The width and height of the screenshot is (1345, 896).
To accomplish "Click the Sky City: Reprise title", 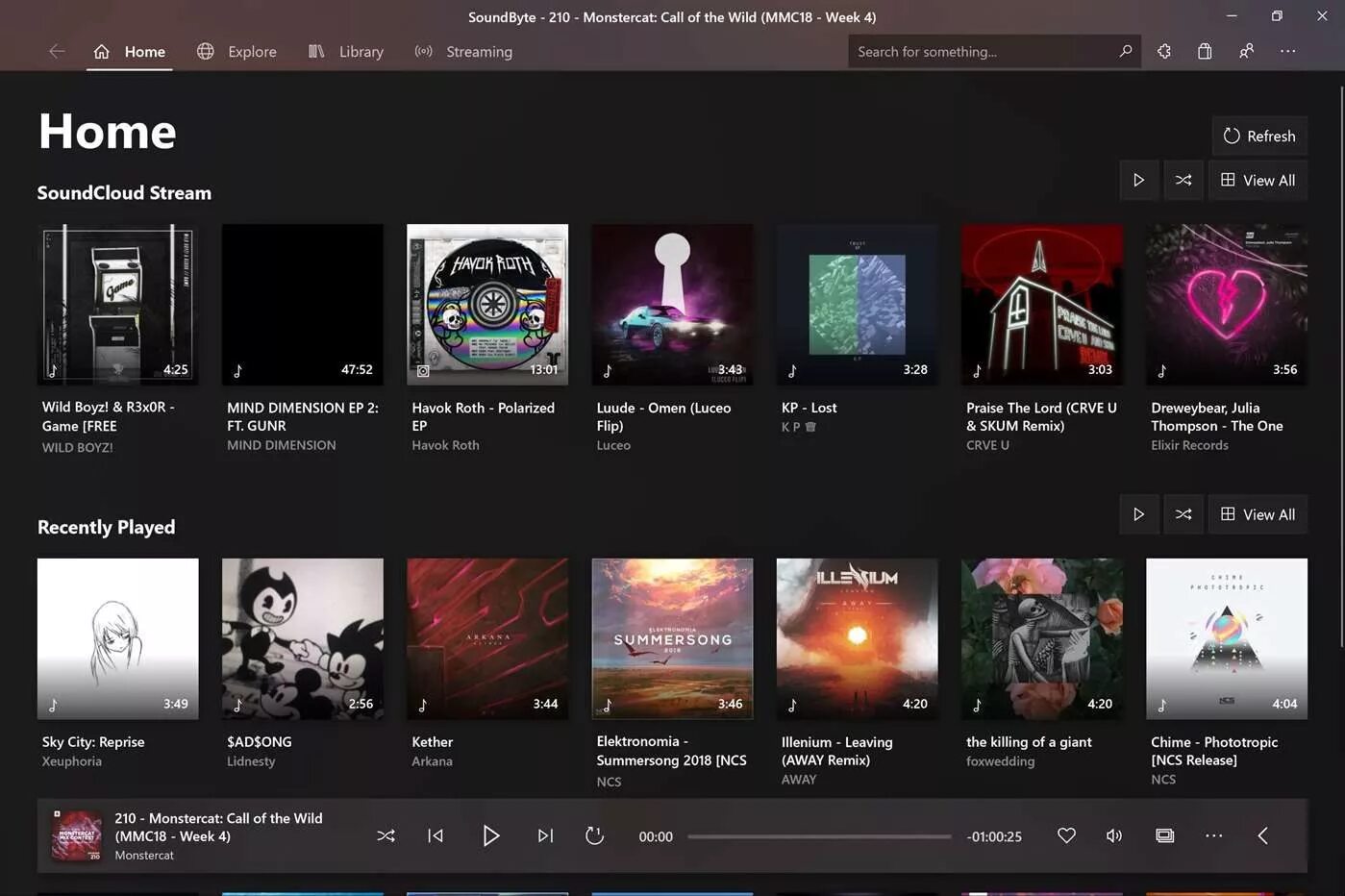I will point(93,741).
